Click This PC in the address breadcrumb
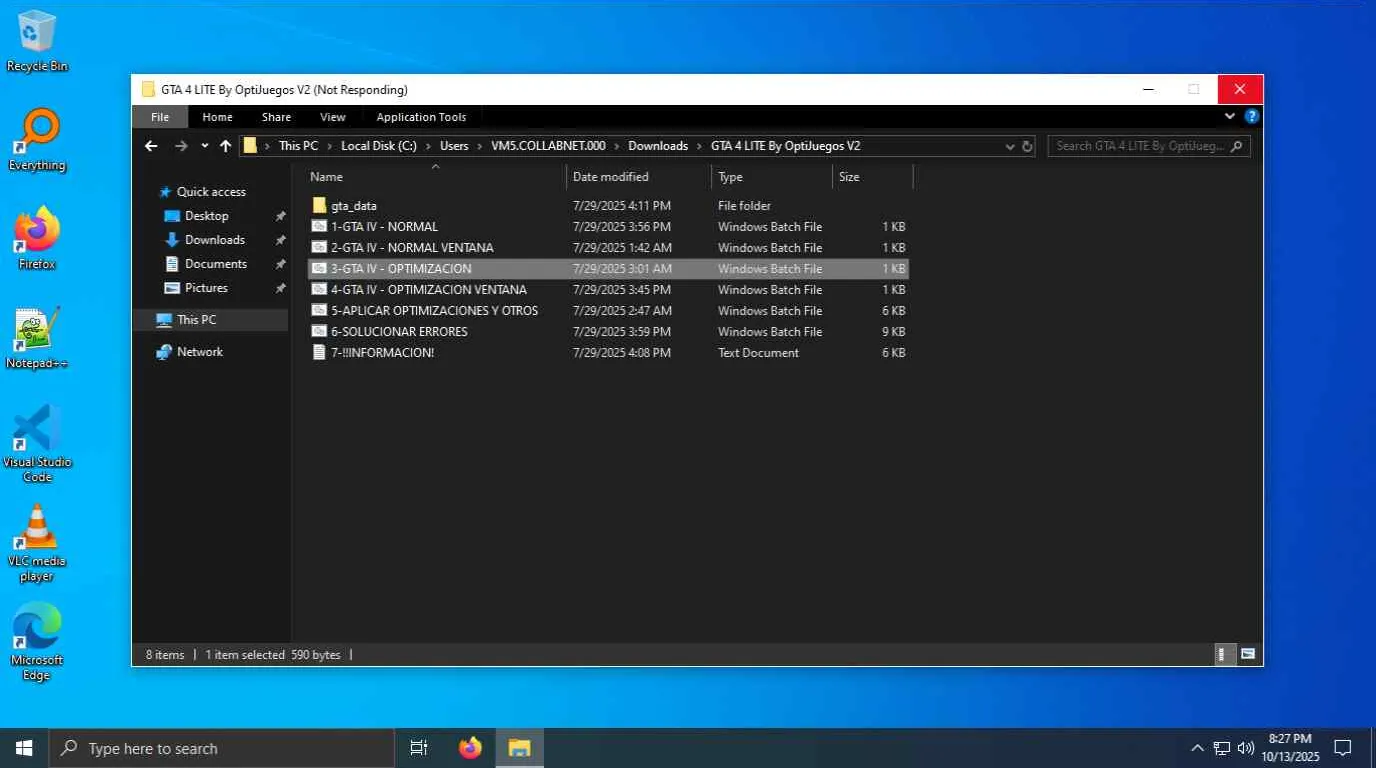The width and height of the screenshot is (1376, 768). (298, 146)
